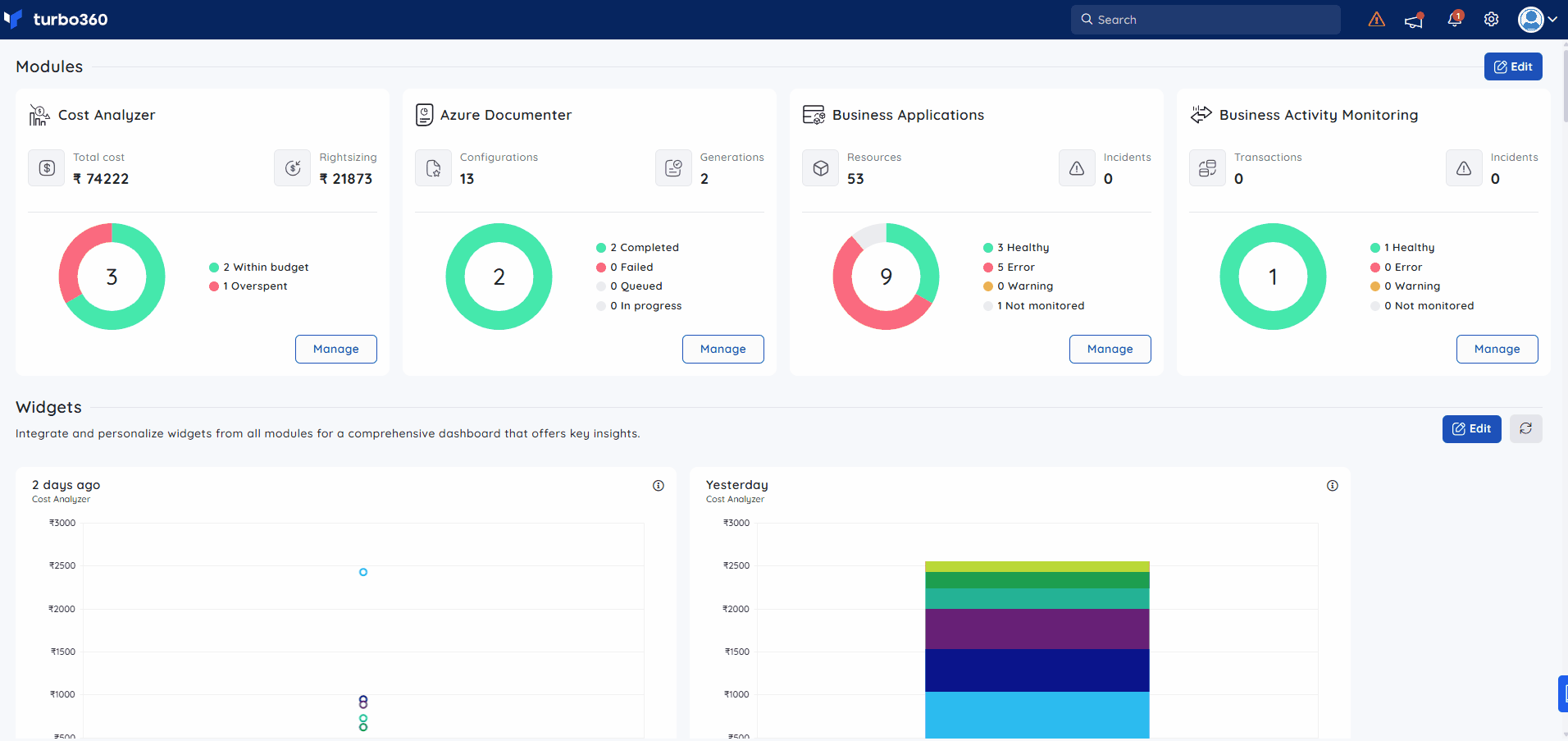This screenshot has width=1568, height=741.
Task: Toggle the '0 Queued' legend entry
Action: [630, 286]
